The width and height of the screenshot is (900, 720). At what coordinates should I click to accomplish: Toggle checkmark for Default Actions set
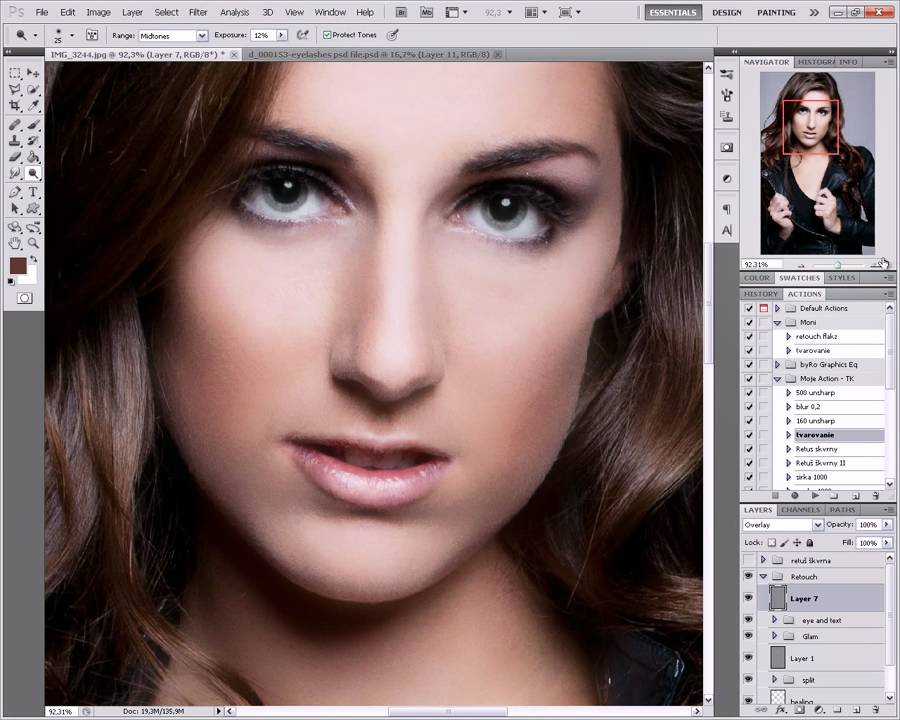point(748,308)
